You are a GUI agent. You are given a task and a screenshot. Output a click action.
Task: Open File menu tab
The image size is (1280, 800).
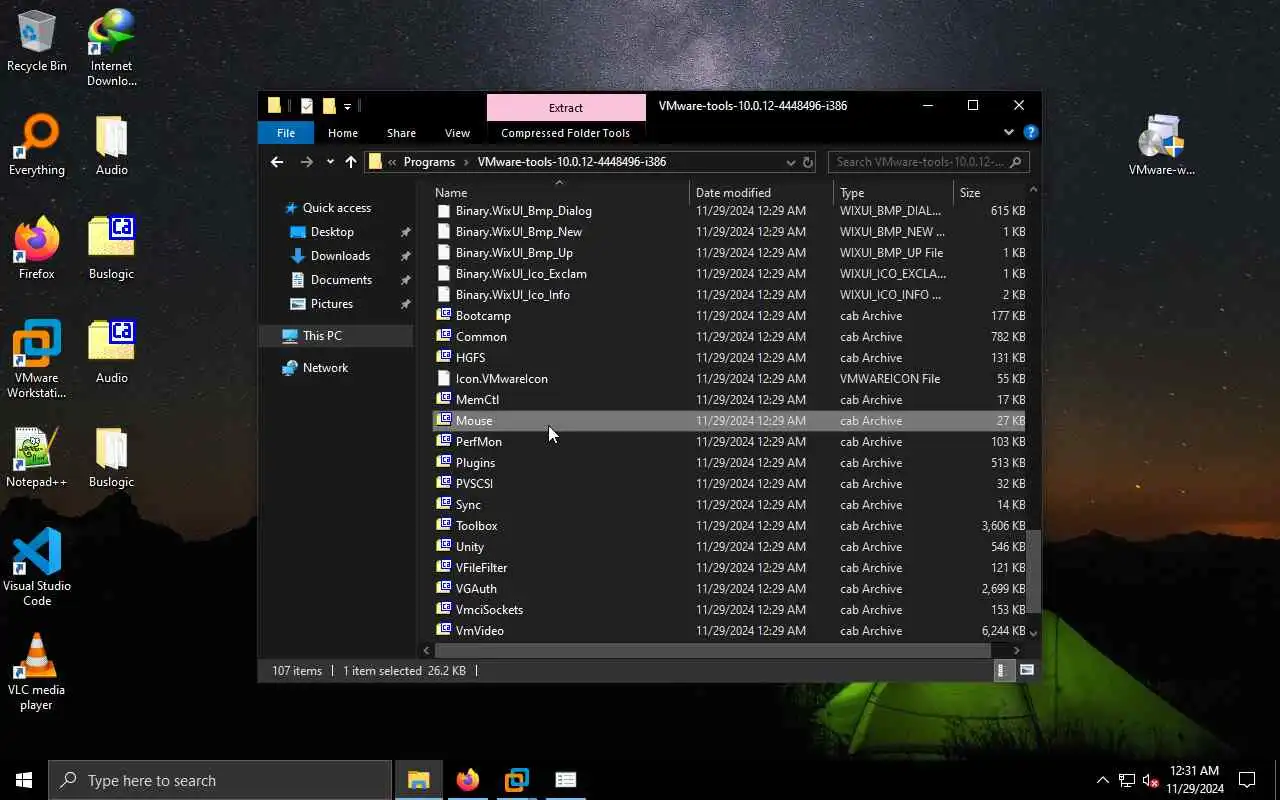286,133
